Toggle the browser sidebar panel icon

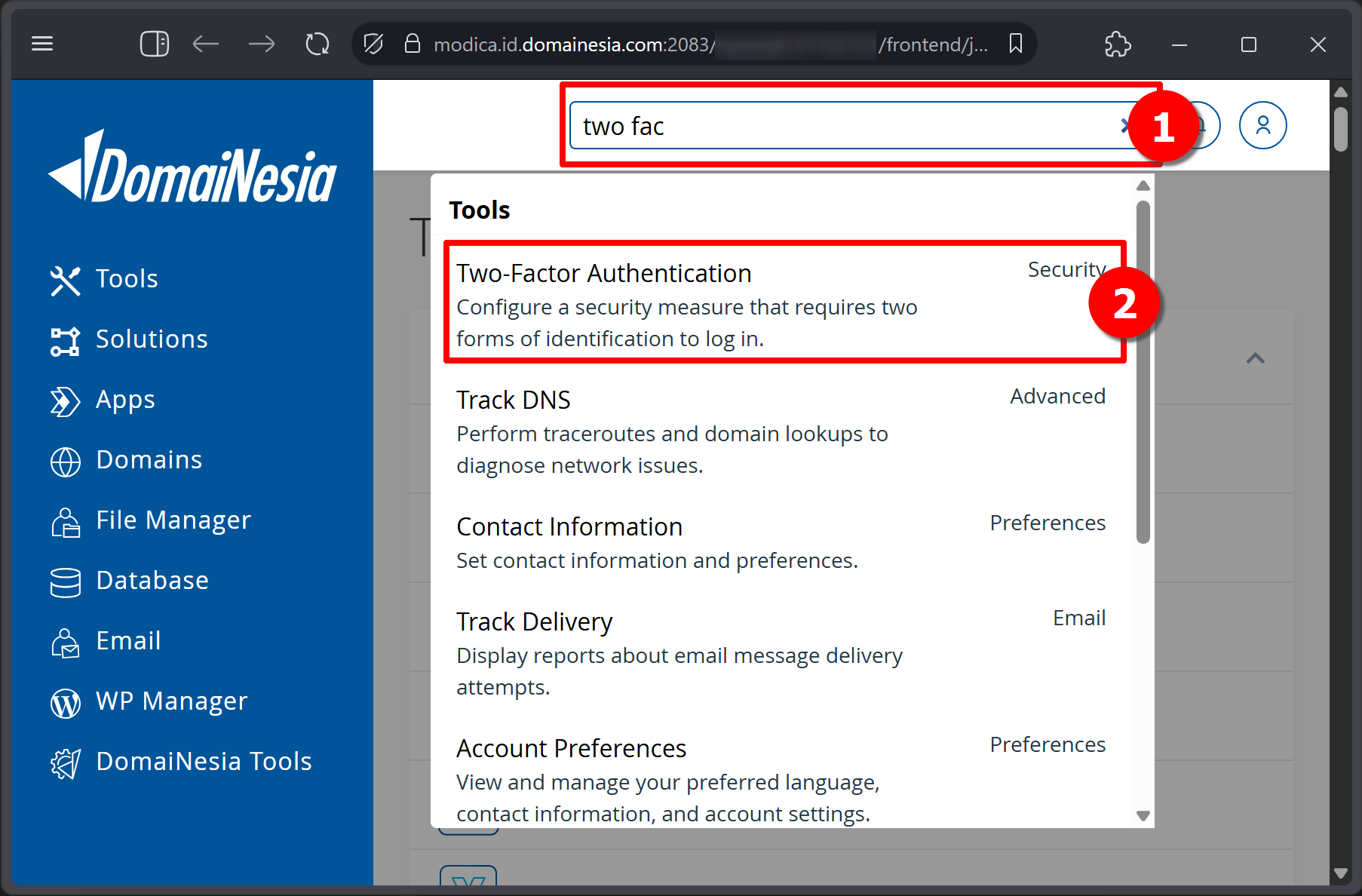coord(155,44)
